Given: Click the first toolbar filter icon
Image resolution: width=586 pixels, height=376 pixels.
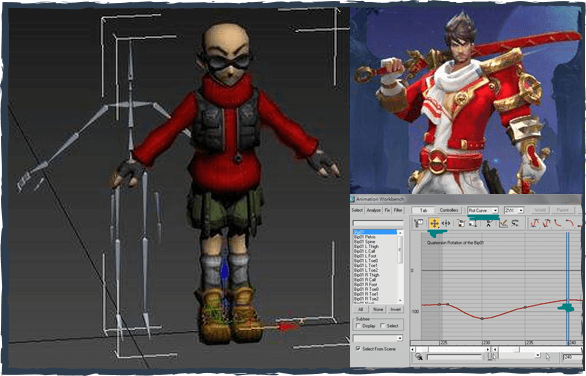Looking at the screenshot, I should point(419,224).
